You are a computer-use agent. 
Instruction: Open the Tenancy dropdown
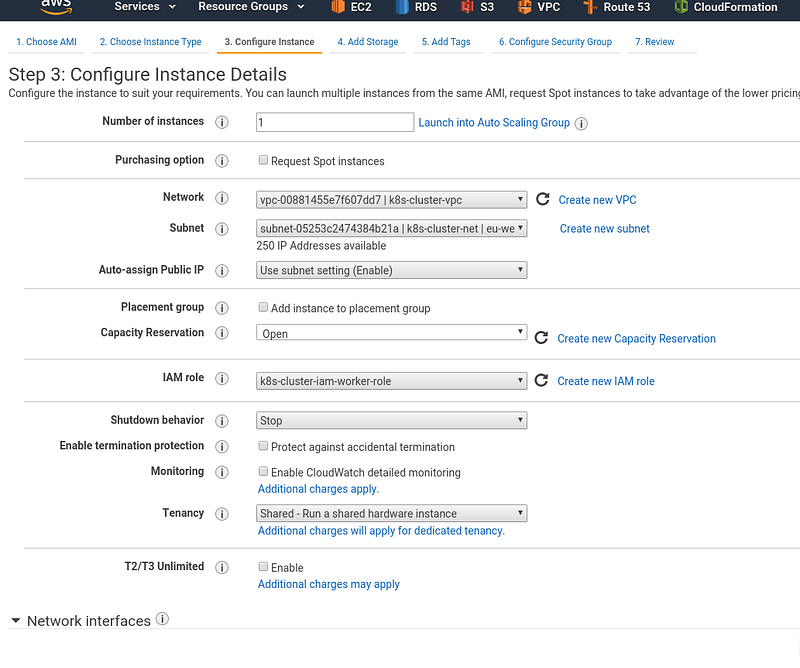coord(391,513)
